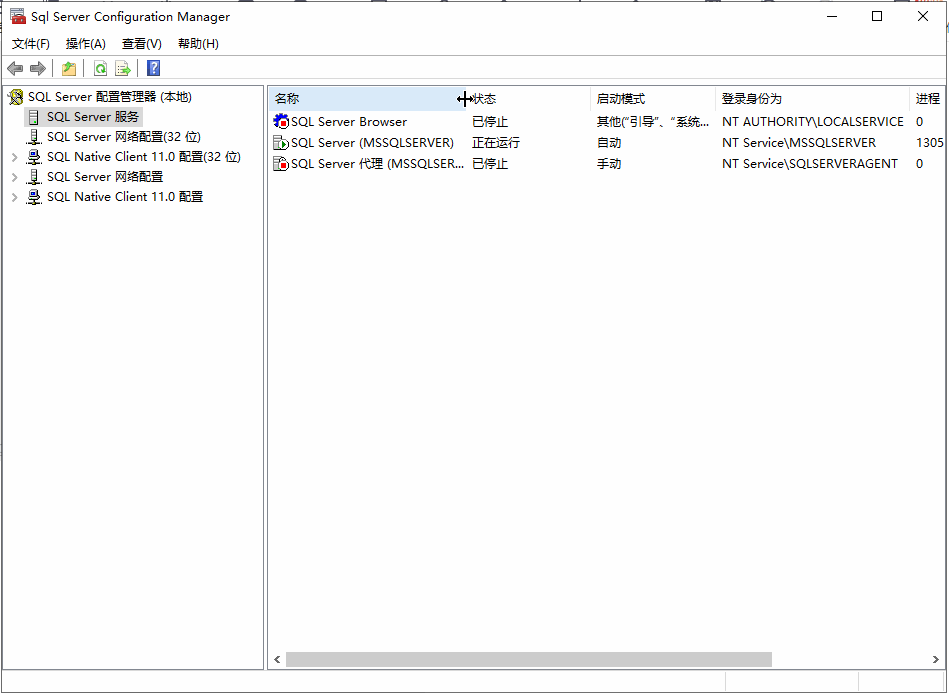The image size is (949, 693).
Task: Click NT Service\SQLSERVERAGENT login cell
Action: (x=809, y=163)
